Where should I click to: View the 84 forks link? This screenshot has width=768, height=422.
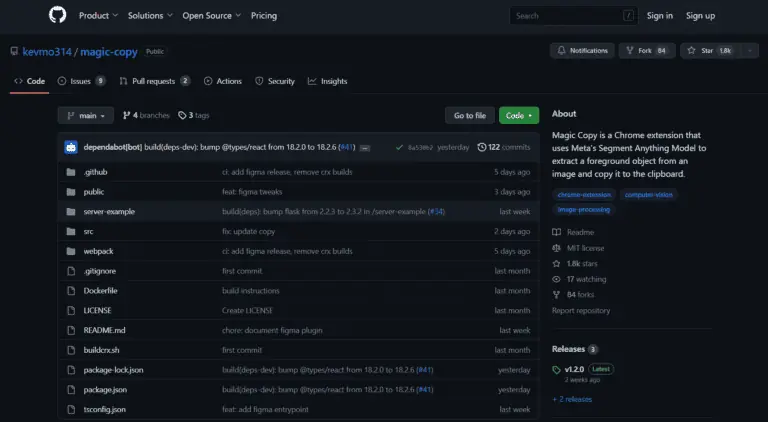pos(574,295)
